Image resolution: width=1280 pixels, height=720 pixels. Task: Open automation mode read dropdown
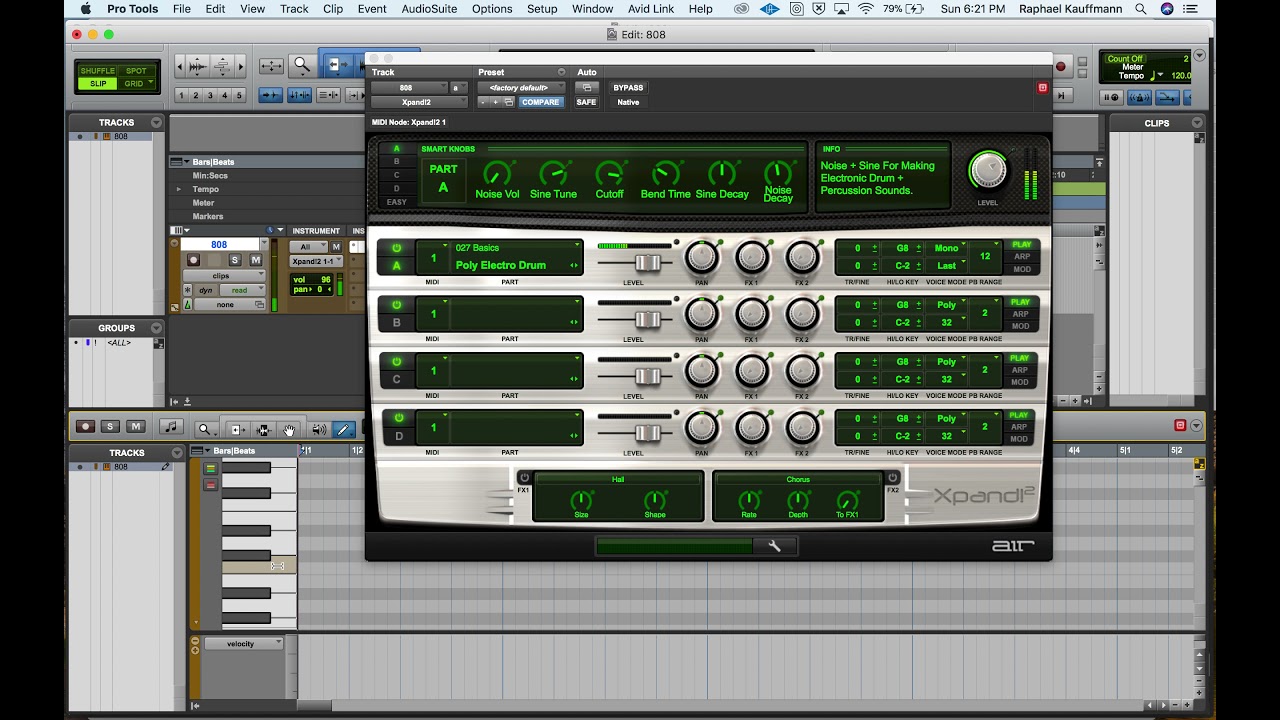pyautogui.click(x=241, y=290)
